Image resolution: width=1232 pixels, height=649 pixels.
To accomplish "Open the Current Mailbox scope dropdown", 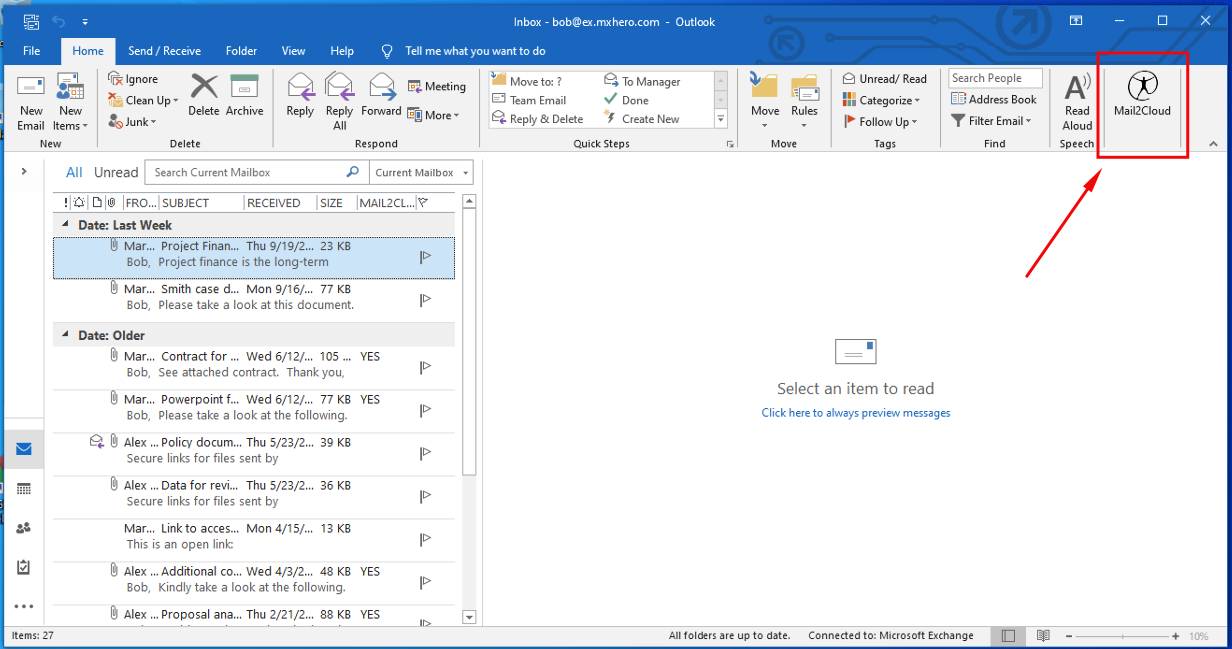I will click(x=421, y=173).
